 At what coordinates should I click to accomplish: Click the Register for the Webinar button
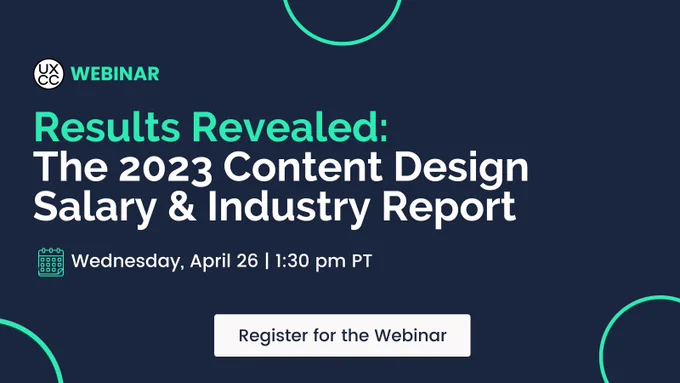coord(342,335)
